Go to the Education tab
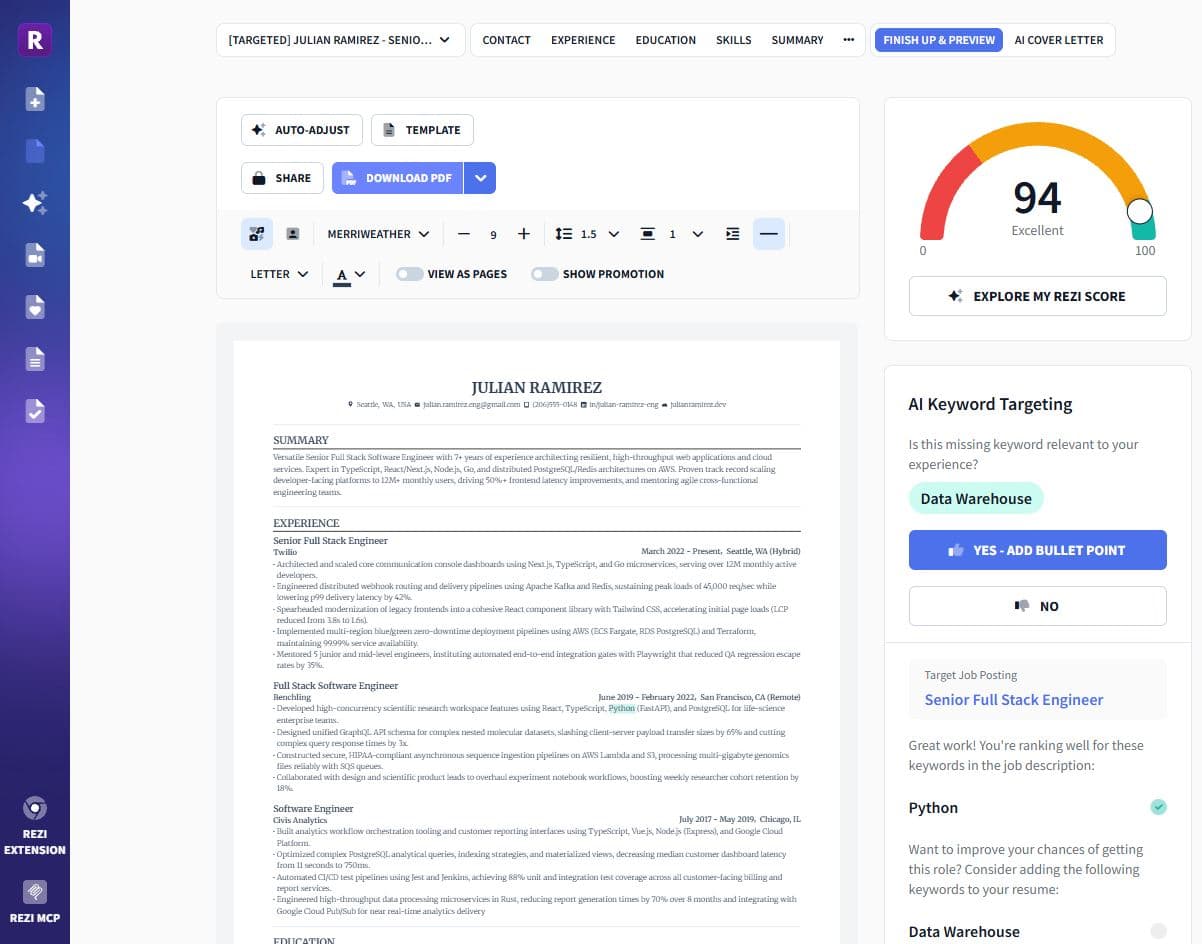The image size is (1202, 944). (665, 40)
